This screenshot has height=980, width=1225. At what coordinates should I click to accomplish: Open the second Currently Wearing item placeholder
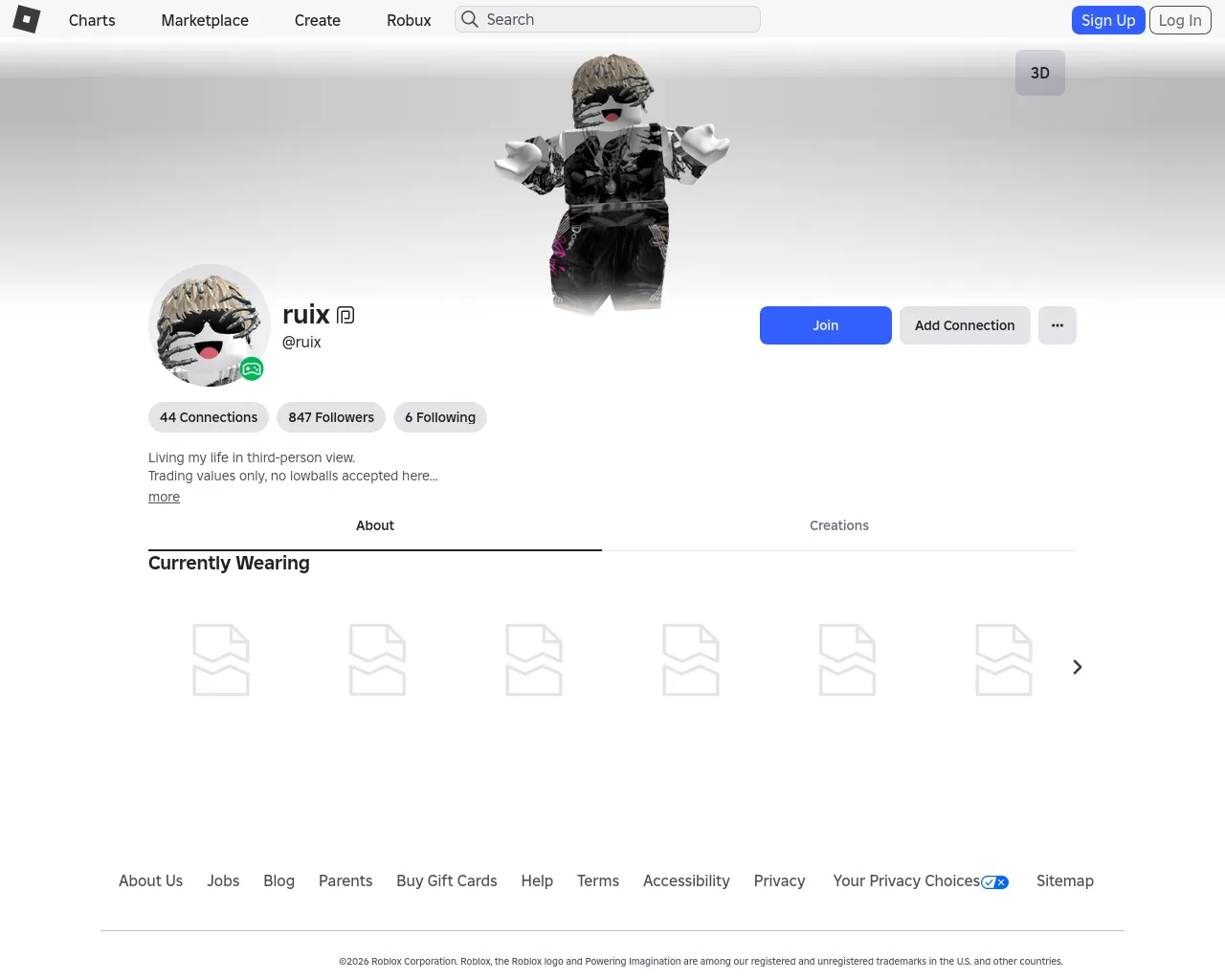click(378, 660)
